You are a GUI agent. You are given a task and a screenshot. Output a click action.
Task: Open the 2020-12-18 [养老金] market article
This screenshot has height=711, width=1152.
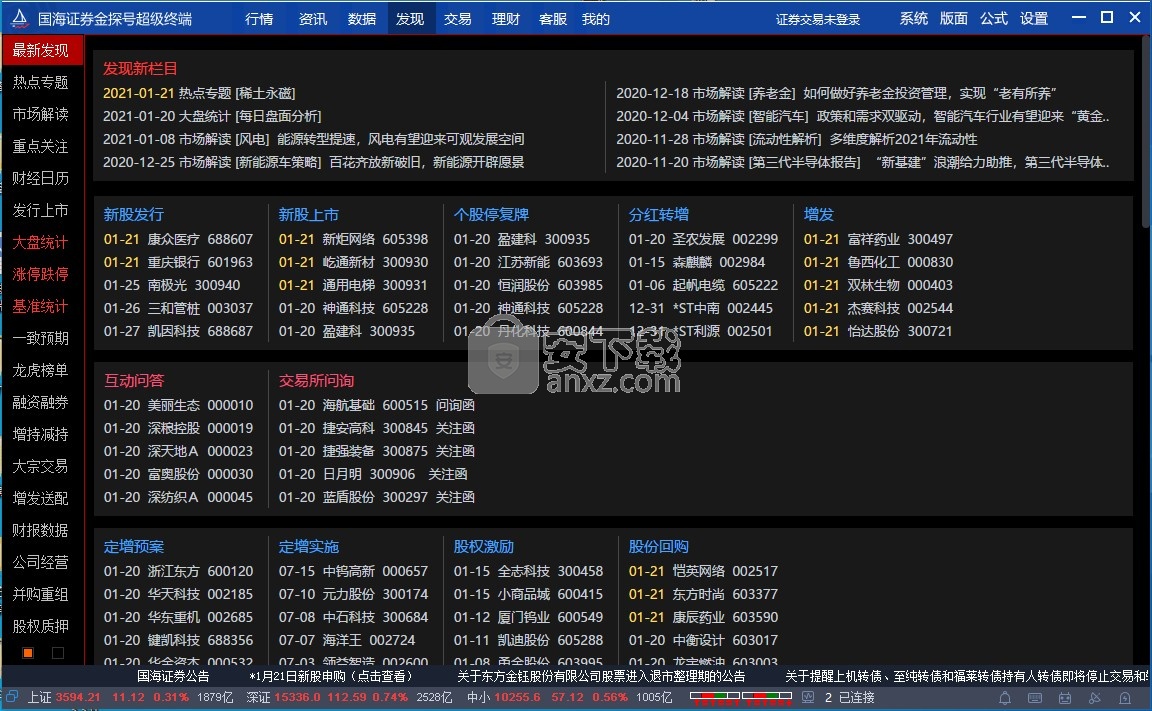point(836,93)
